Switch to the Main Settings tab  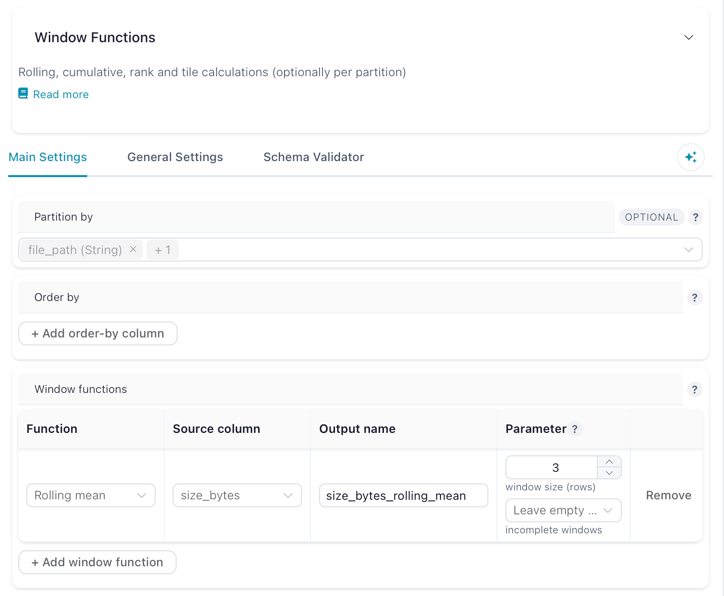pyautogui.click(x=48, y=157)
